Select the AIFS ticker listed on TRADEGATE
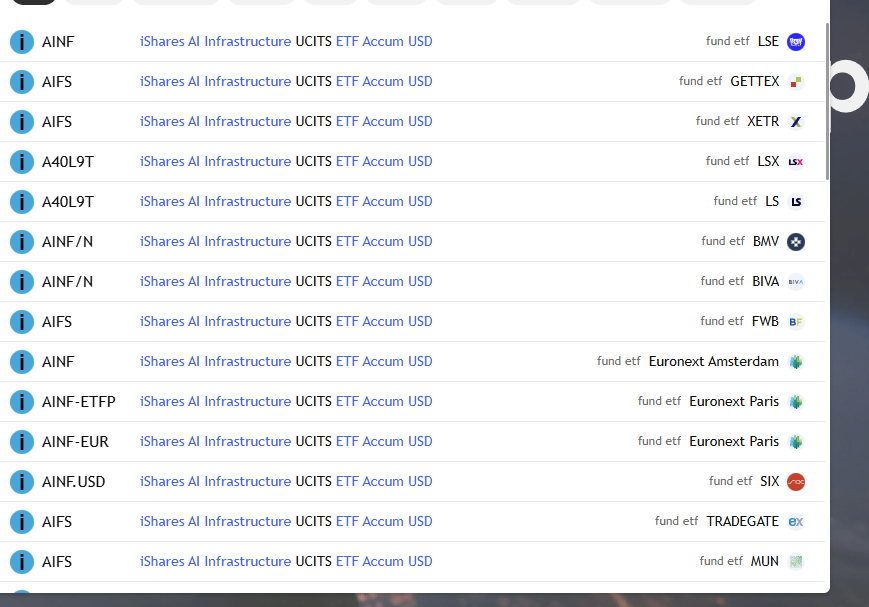The width and height of the screenshot is (869, 607). pyautogui.click(x=57, y=522)
